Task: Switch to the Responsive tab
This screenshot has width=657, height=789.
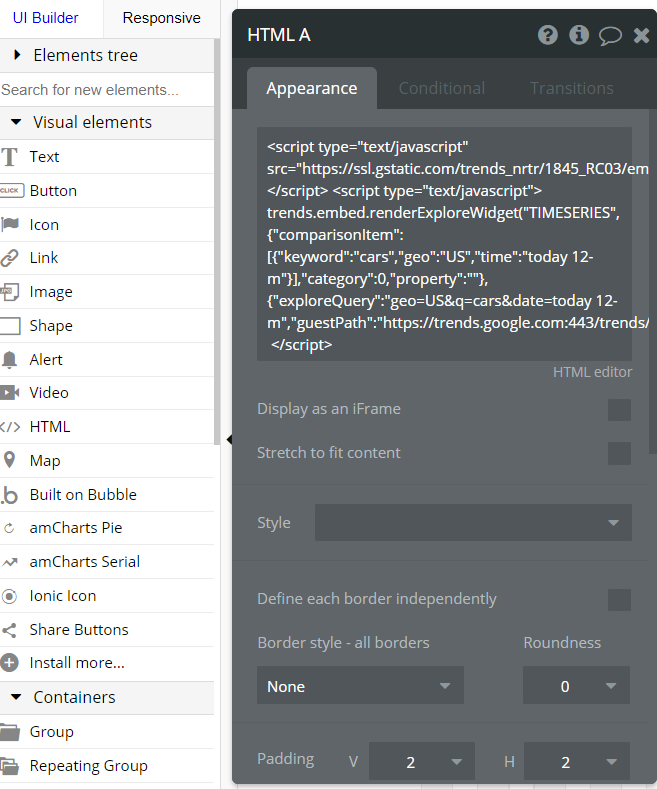Action: [x=161, y=18]
